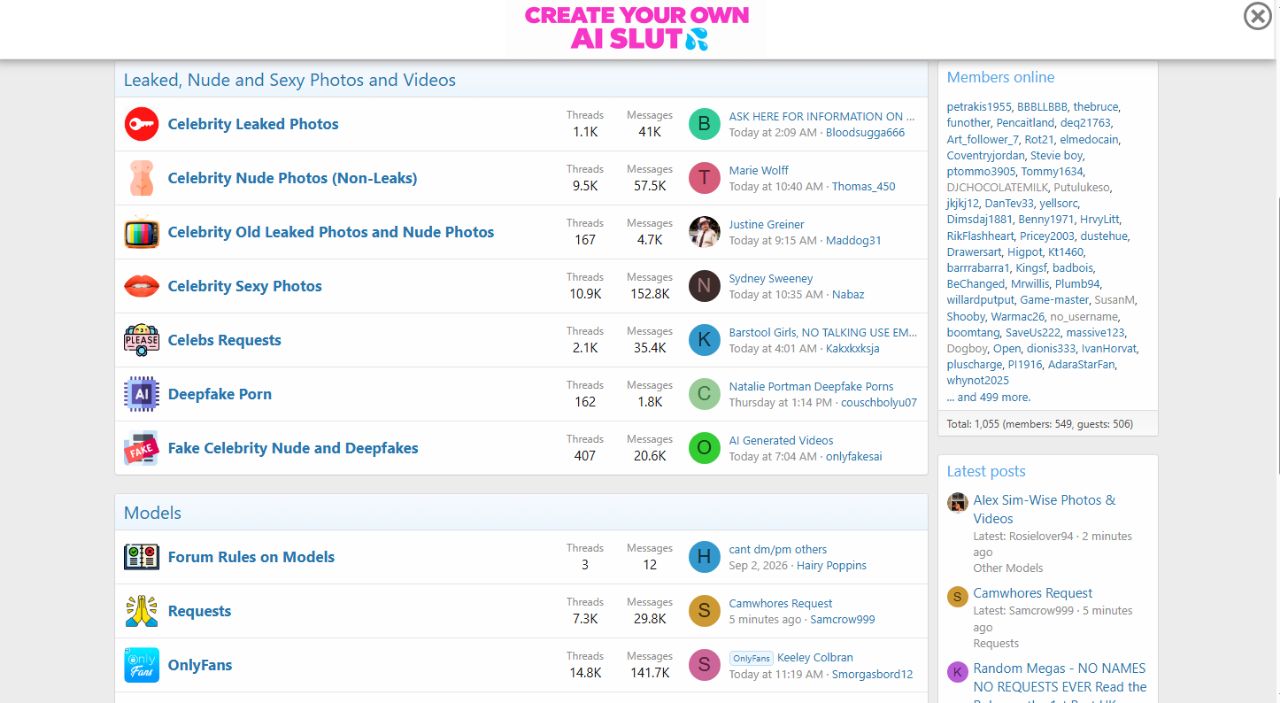The height and width of the screenshot is (703, 1280).
Task: Click the blue K user avatar
Action: tap(704, 340)
